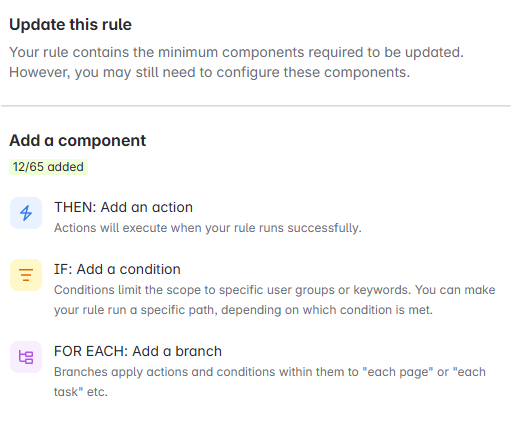Click the blue lightning bolt action icon

coord(26,213)
